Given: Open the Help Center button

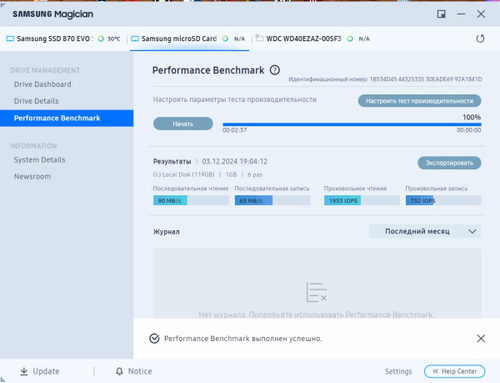Looking at the screenshot, I should [x=454, y=371].
